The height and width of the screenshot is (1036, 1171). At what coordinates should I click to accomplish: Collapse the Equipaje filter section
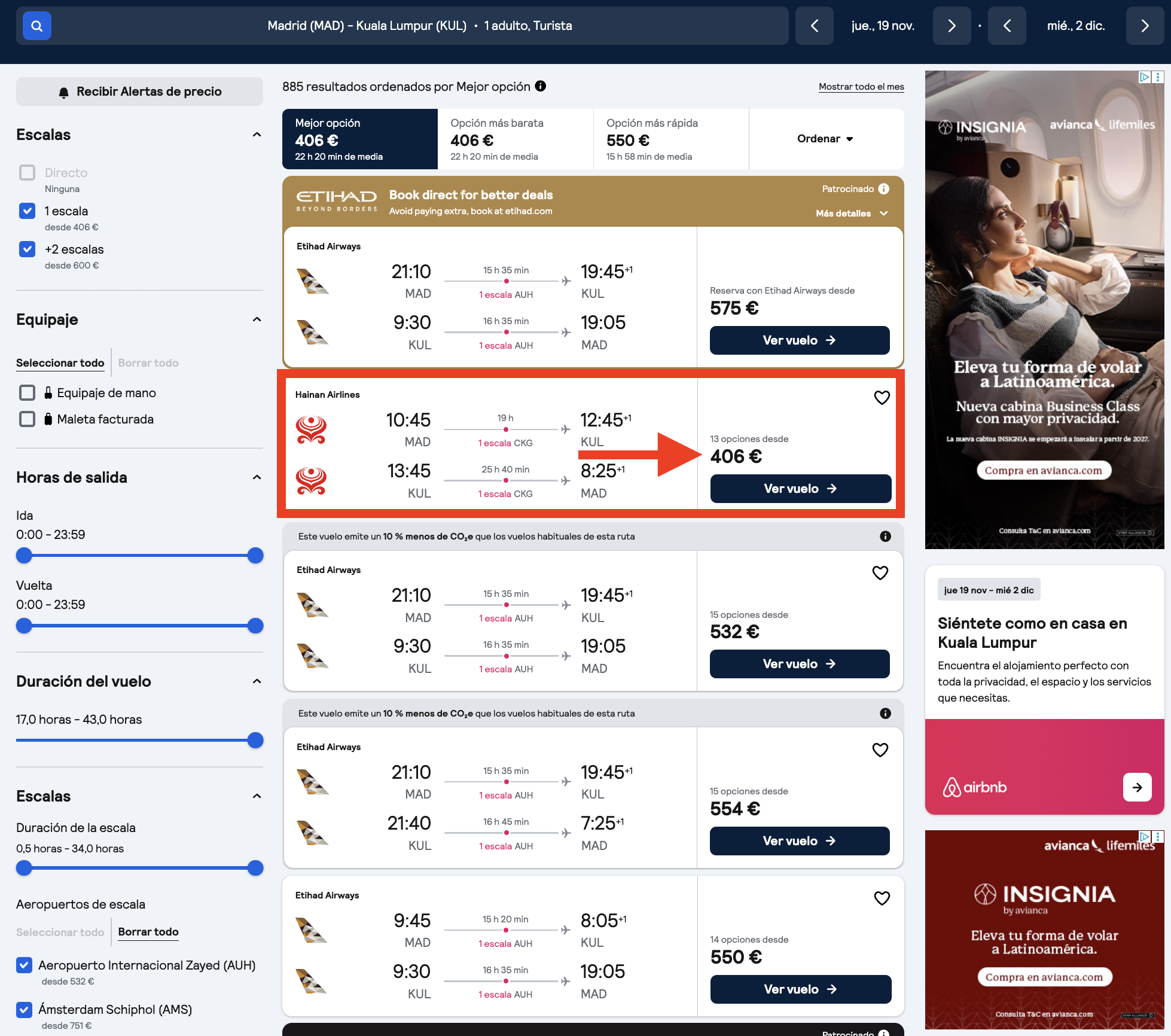(257, 319)
